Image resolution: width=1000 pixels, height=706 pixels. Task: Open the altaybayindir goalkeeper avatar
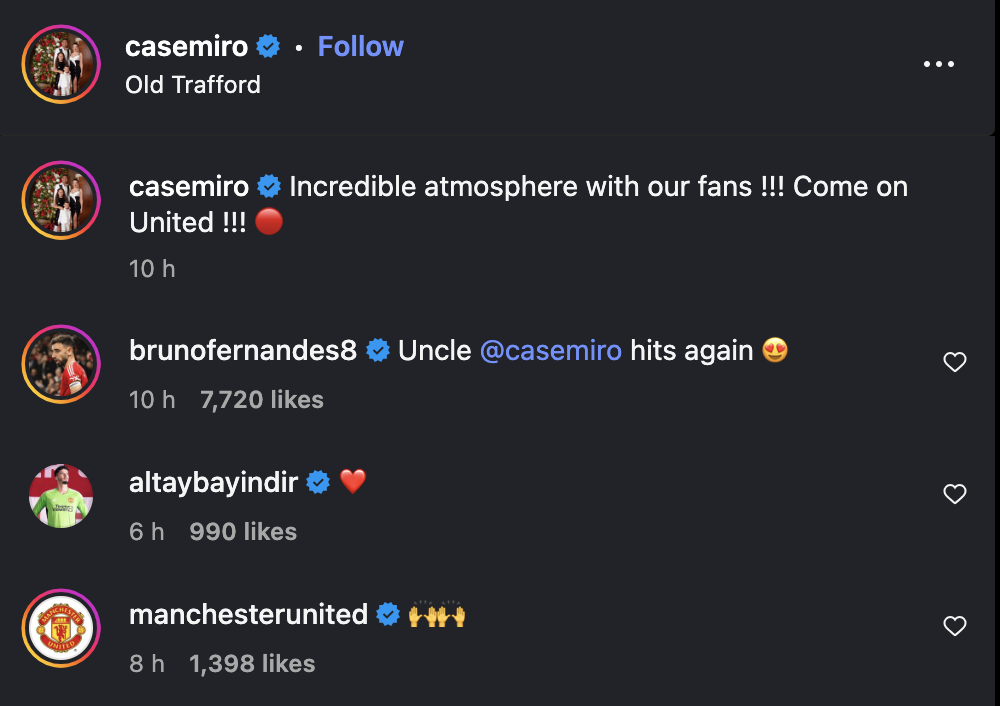pos(61,495)
